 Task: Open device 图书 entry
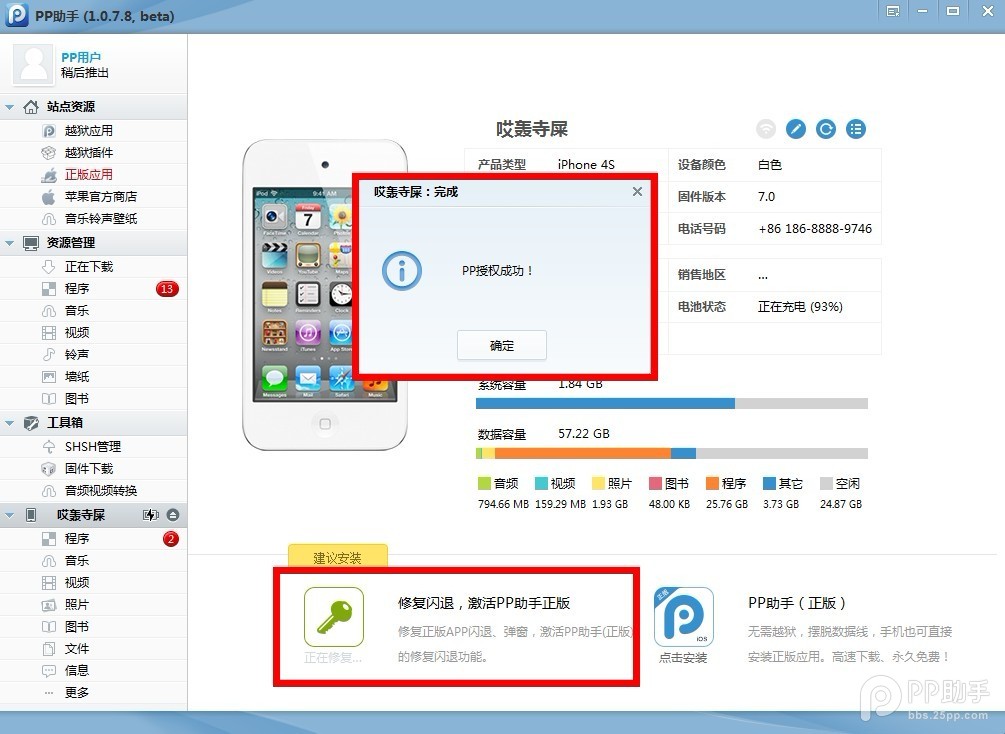pyautogui.click(x=76, y=626)
